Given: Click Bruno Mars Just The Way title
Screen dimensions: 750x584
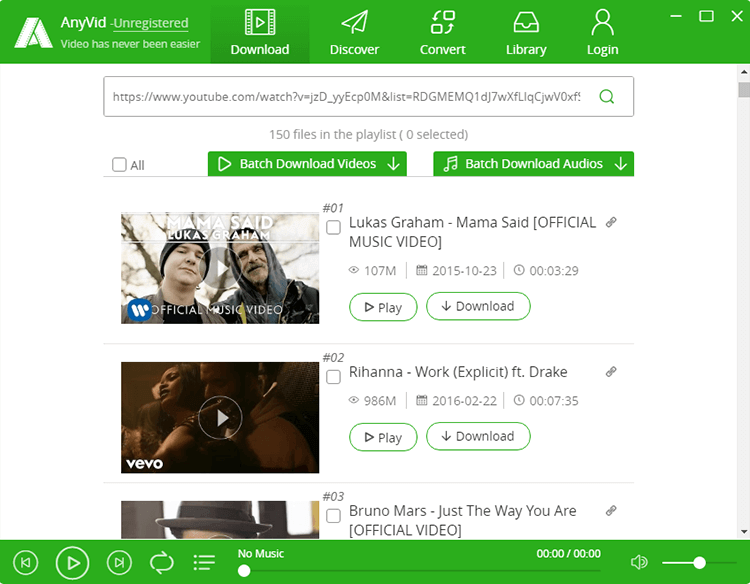Looking at the screenshot, I should coord(463,520).
